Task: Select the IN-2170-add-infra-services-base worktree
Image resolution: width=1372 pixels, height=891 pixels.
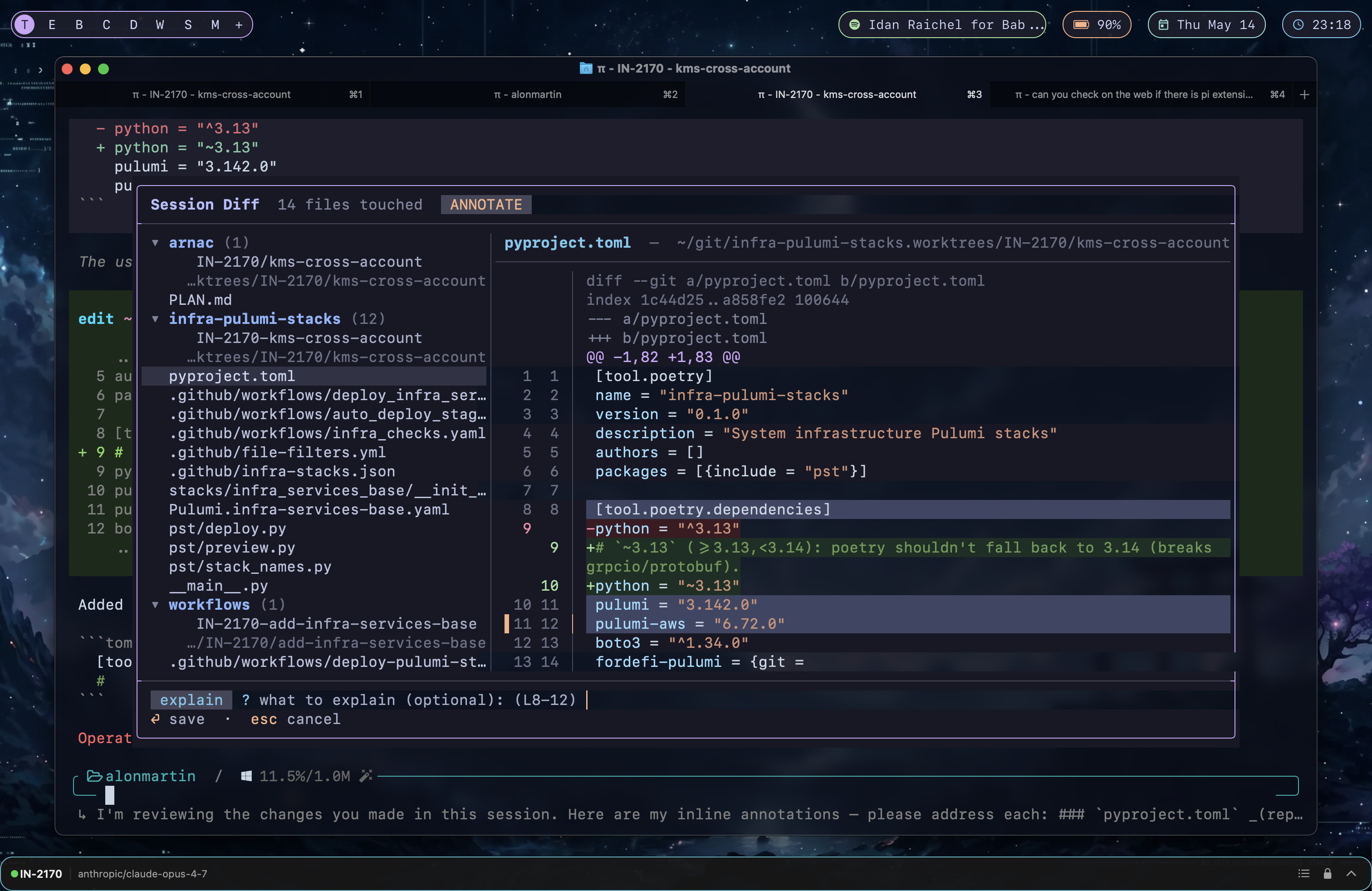Action: click(x=337, y=624)
